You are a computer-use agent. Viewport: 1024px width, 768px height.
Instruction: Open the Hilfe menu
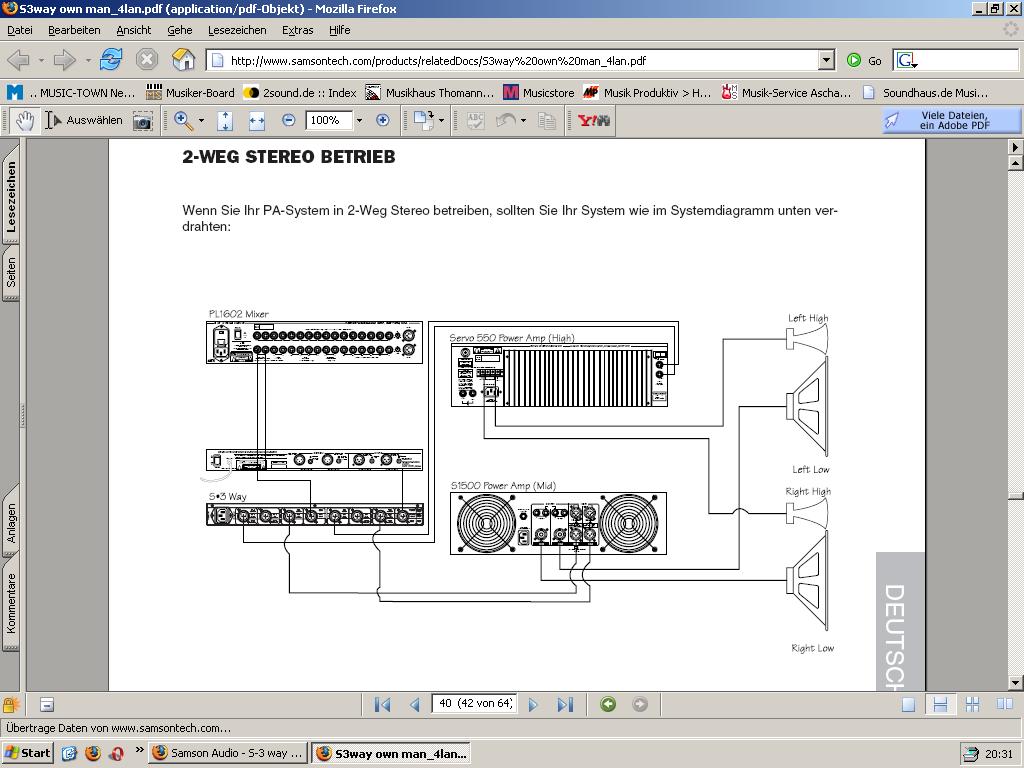340,30
